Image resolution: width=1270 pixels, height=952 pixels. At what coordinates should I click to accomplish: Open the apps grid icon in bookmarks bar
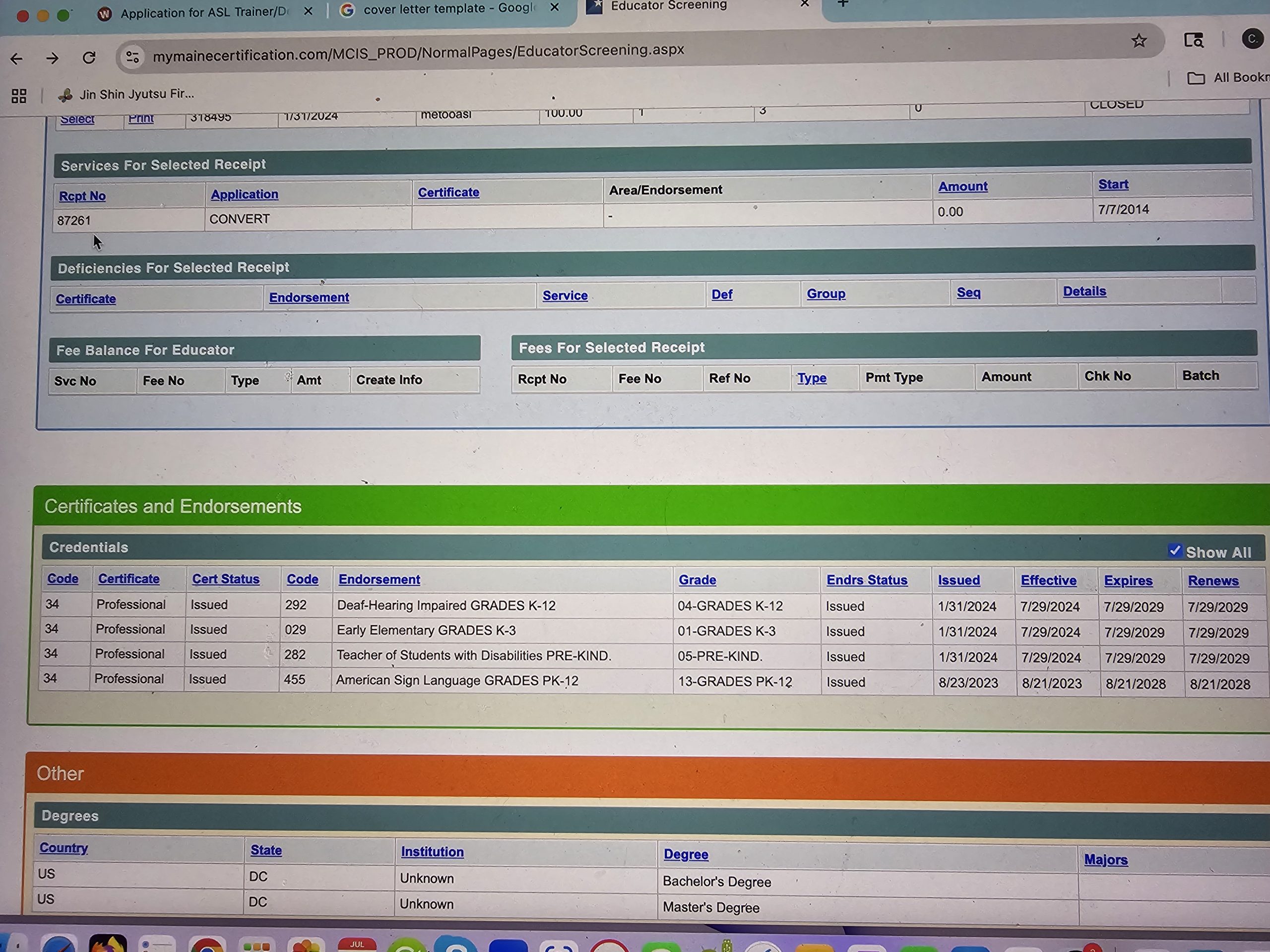(x=19, y=96)
